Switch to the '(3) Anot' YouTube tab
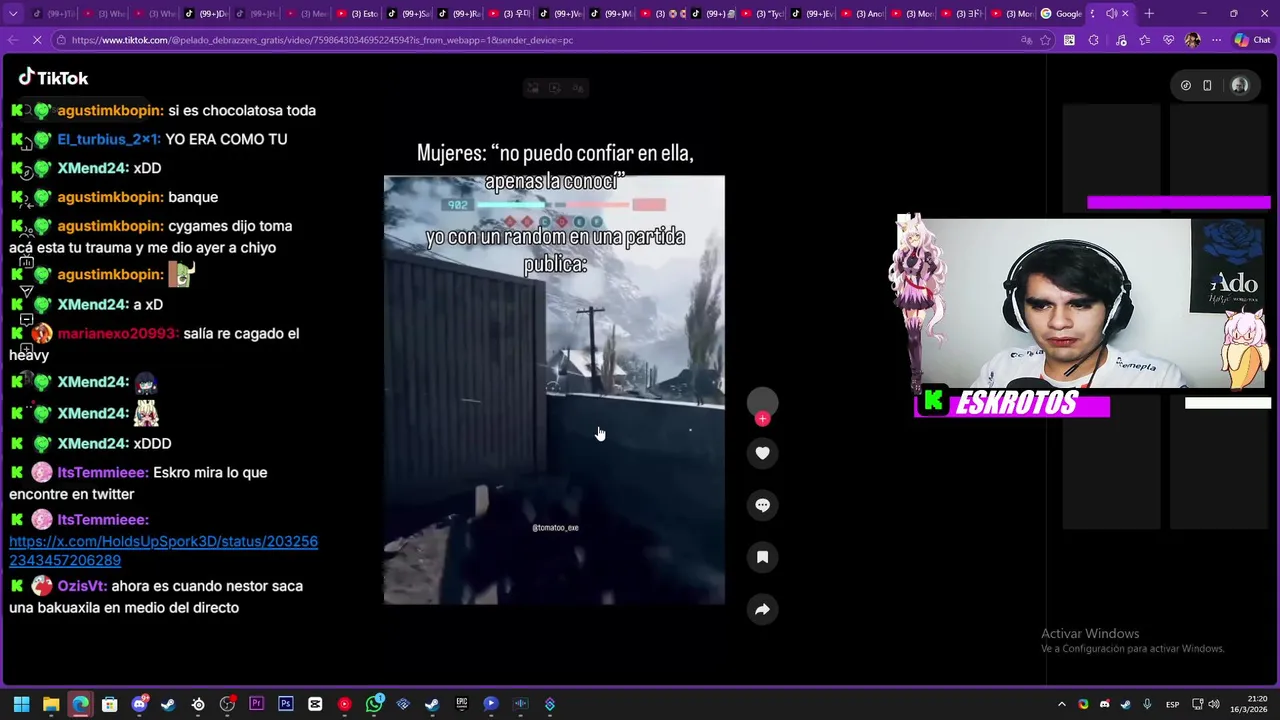The height and width of the screenshot is (720, 1280). click(861, 14)
